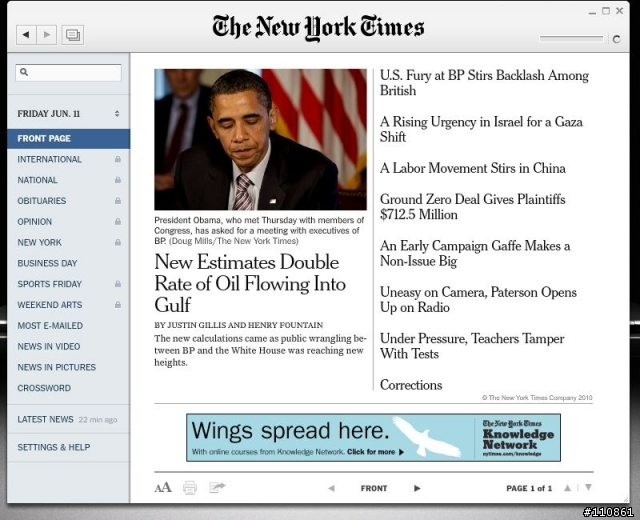Open the National section
This screenshot has width=640, height=520.
[x=68, y=180]
